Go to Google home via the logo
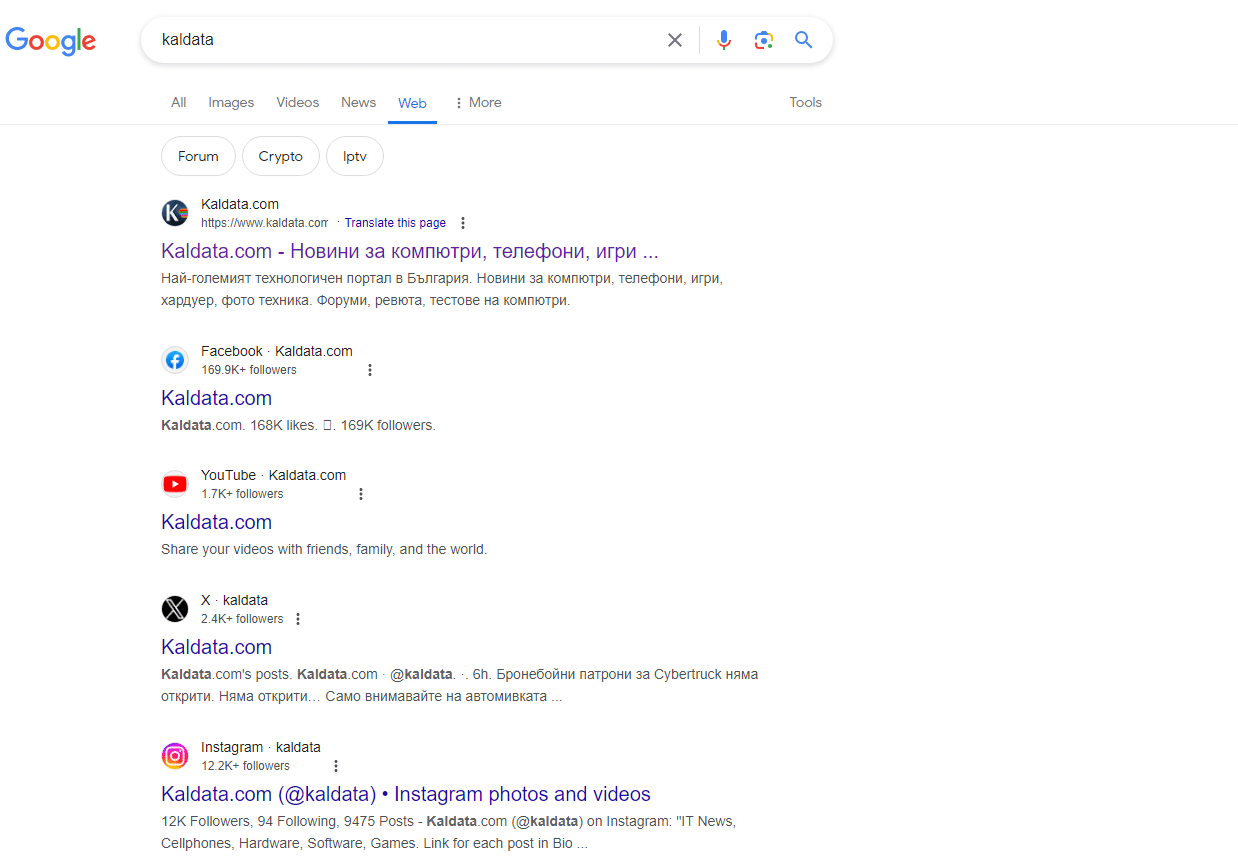1238x862 pixels. [51, 41]
